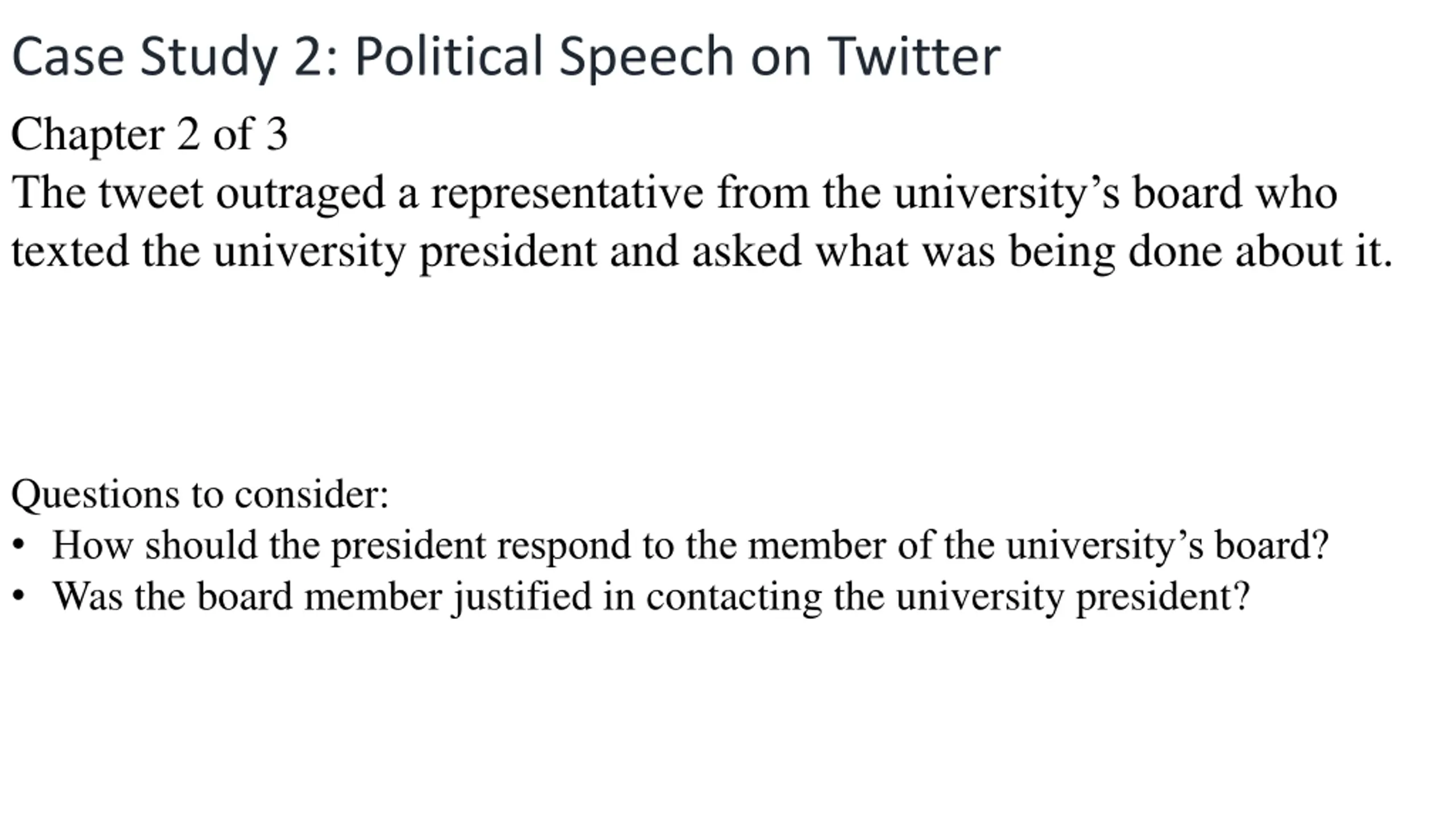Click the second bullet point marker
Image resolution: width=1456 pixels, height=819 pixels.
(x=19, y=596)
